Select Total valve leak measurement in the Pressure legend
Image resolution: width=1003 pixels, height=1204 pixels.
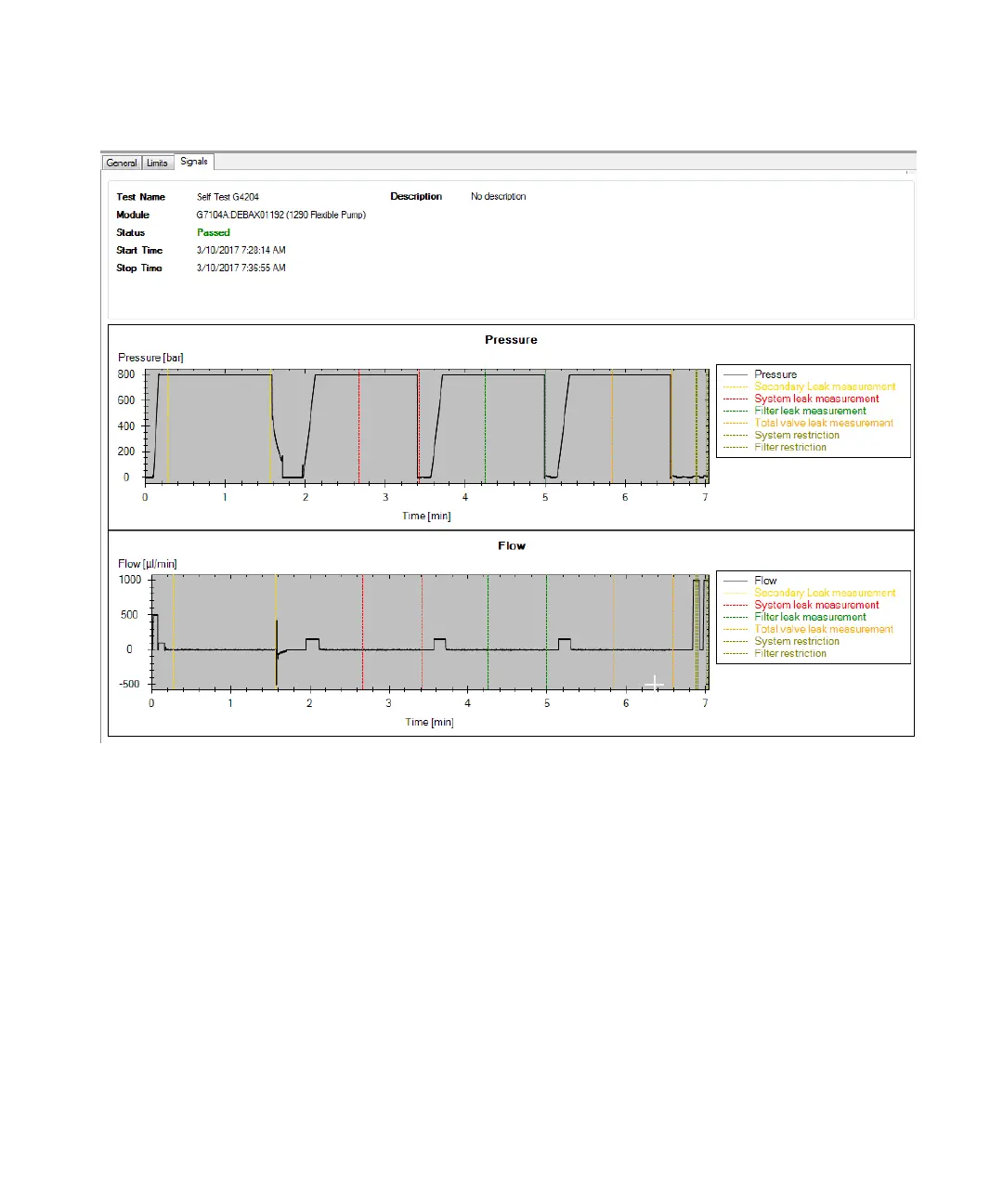[823, 423]
